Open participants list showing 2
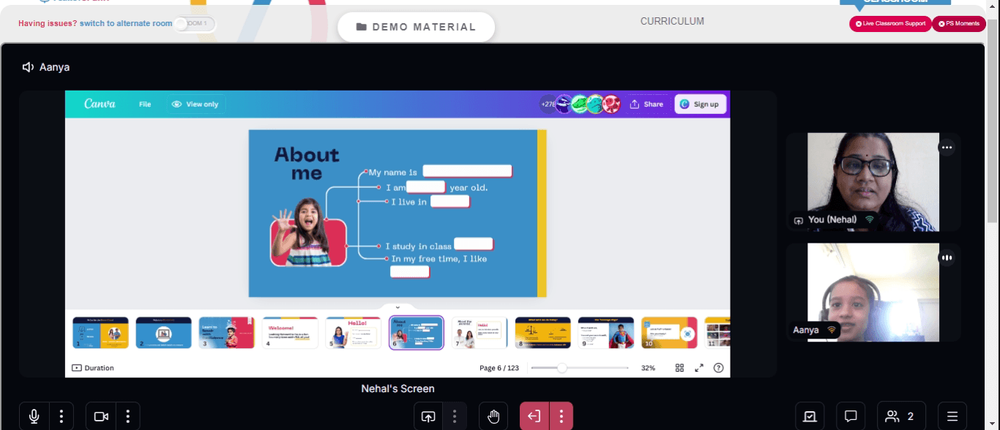1000x430 pixels. [901, 417]
